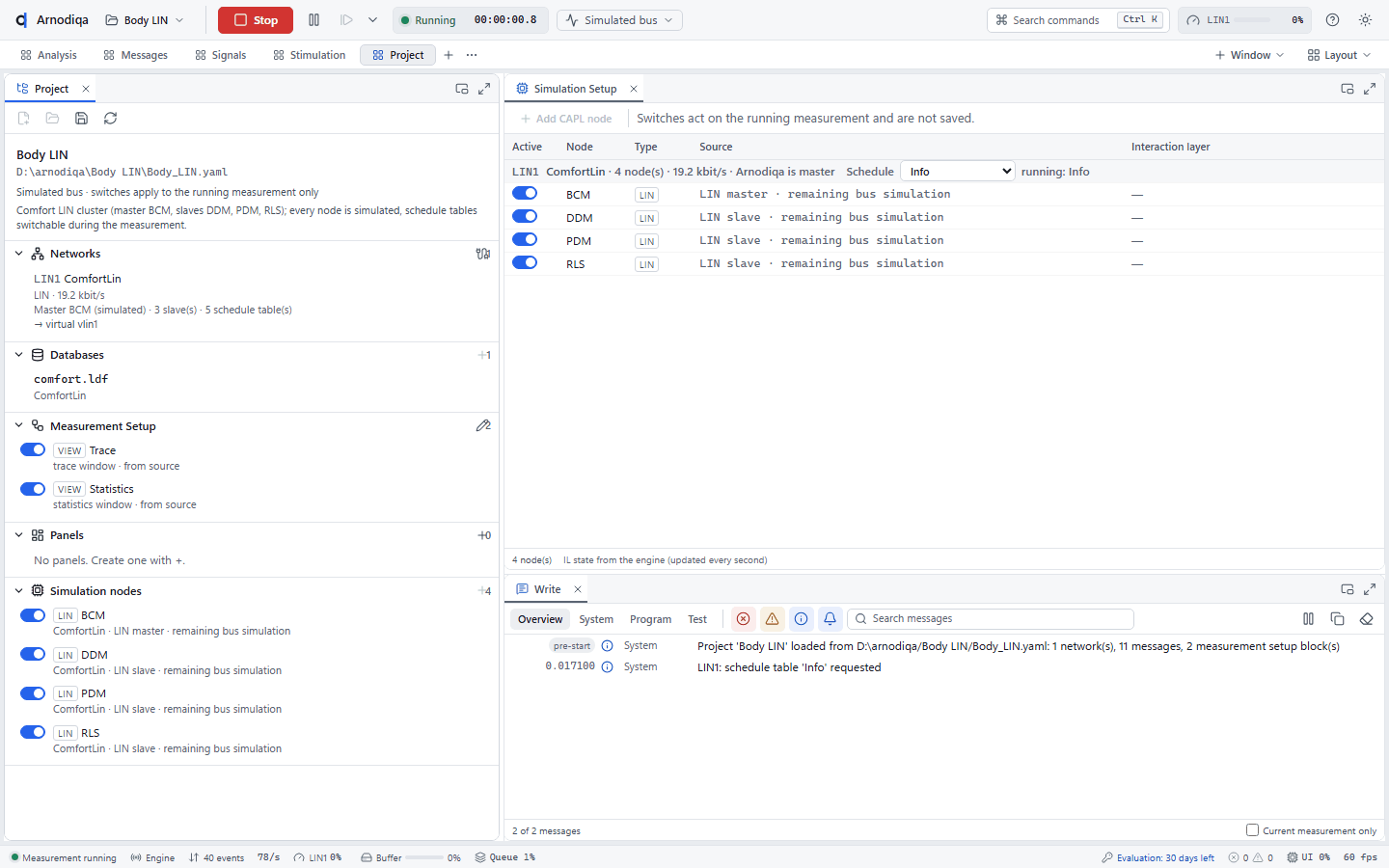Image resolution: width=1389 pixels, height=868 pixels.
Task: Click the Evaluation: 30 days left link
Action: (1158, 857)
